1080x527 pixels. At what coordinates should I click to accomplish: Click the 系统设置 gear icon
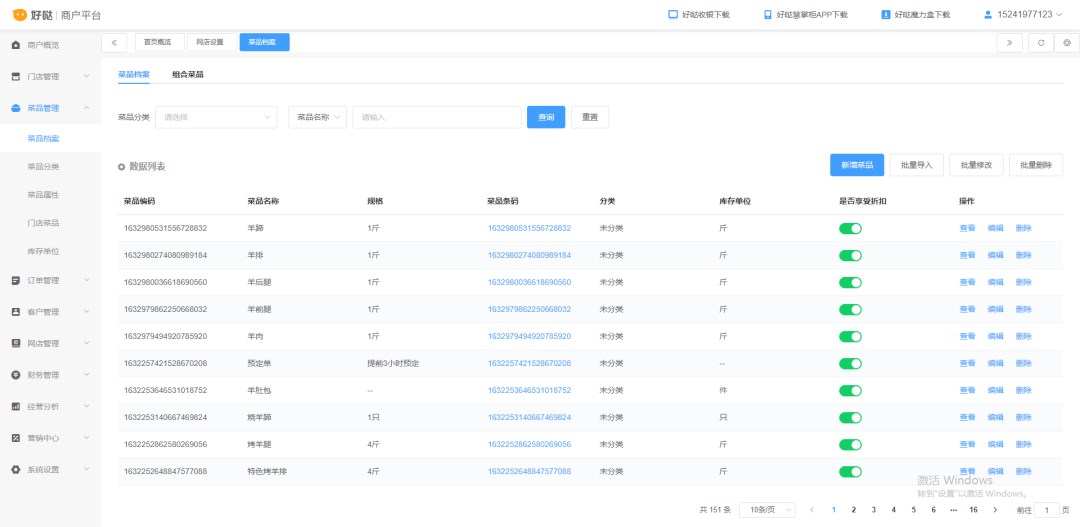pos(16,469)
